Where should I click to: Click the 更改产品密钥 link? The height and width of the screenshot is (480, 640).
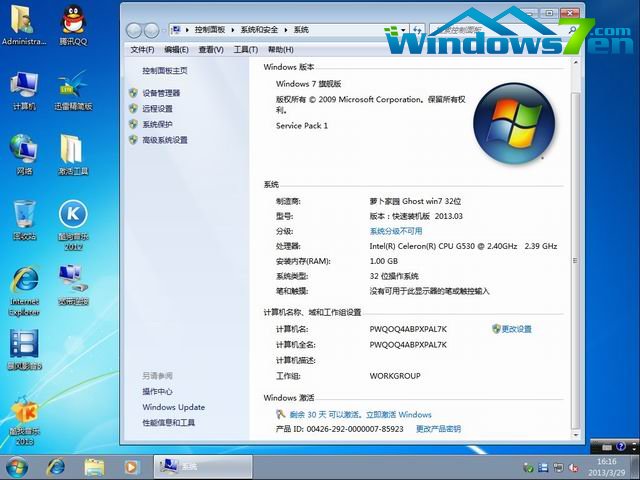438,429
